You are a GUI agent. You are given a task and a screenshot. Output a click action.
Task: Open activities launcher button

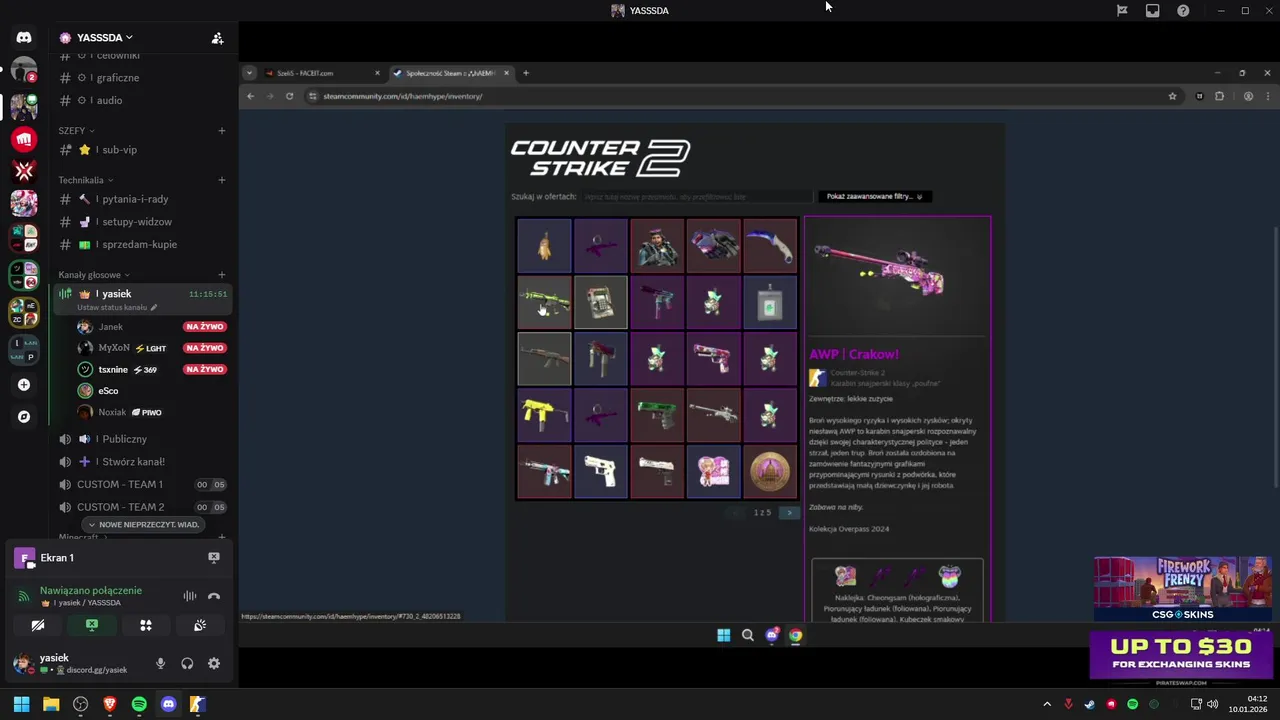(146, 625)
